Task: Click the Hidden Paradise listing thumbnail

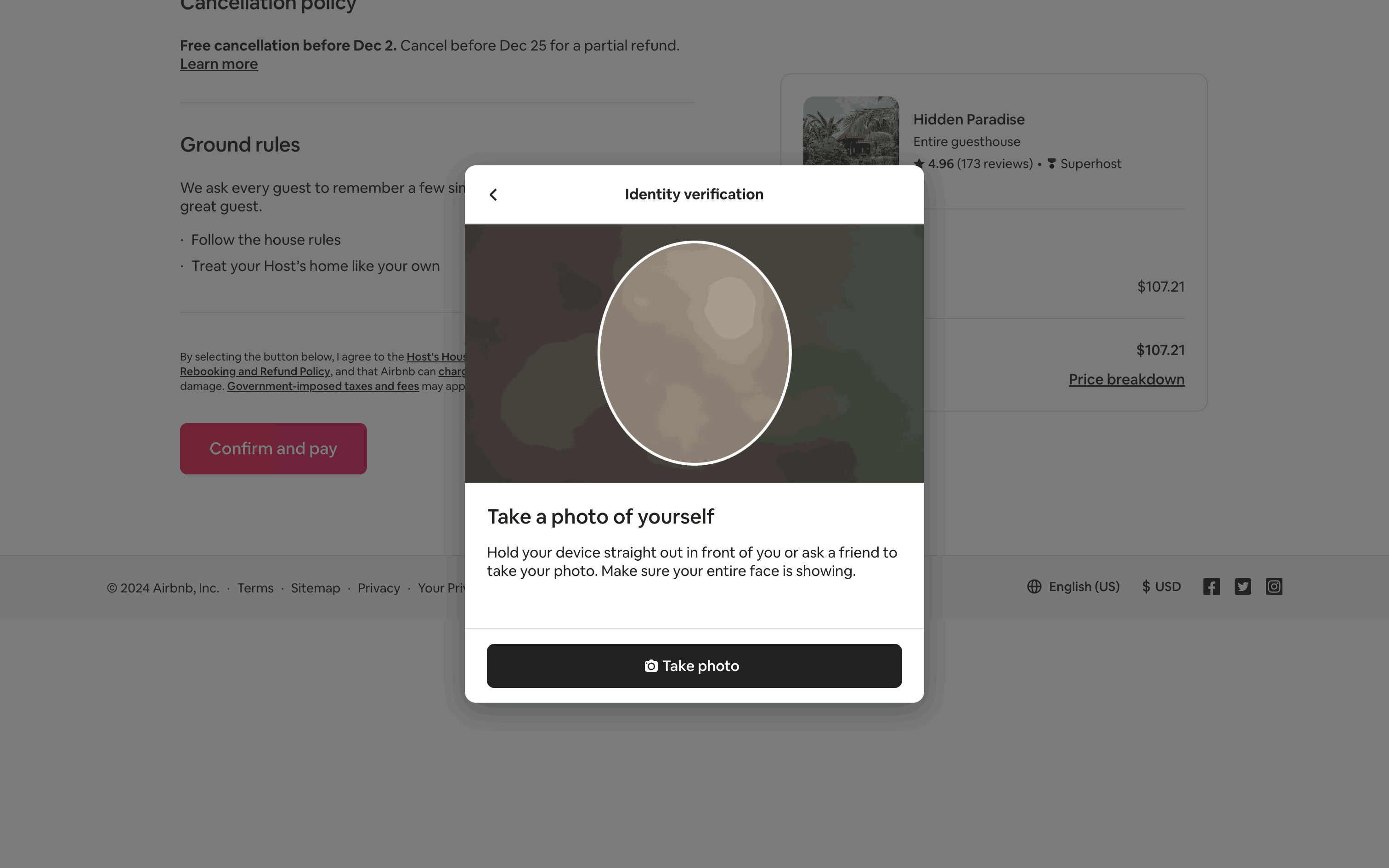Action: pyautogui.click(x=851, y=131)
